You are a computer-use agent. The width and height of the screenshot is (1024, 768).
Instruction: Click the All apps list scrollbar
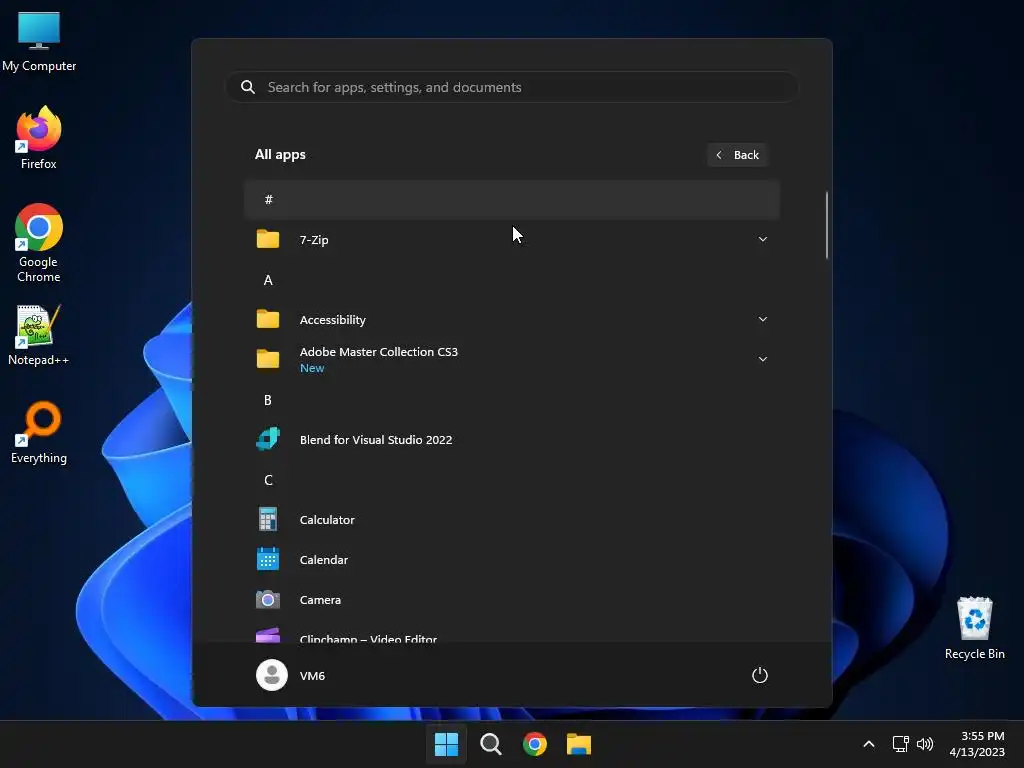tap(827, 225)
